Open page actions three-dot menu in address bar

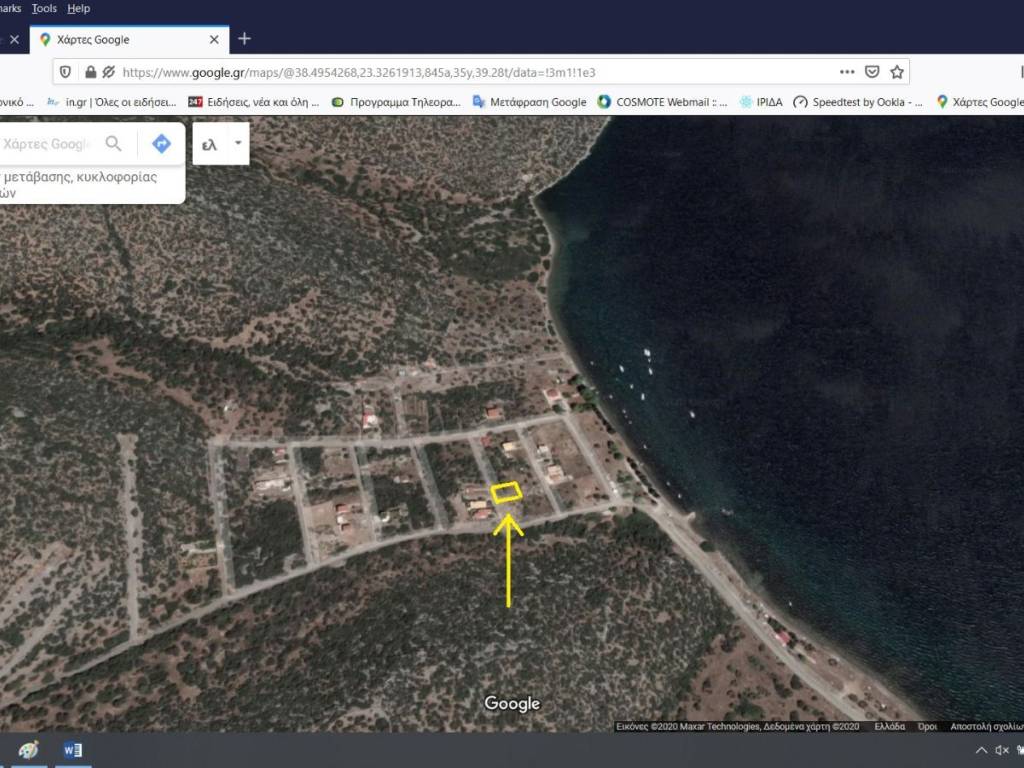click(x=847, y=72)
